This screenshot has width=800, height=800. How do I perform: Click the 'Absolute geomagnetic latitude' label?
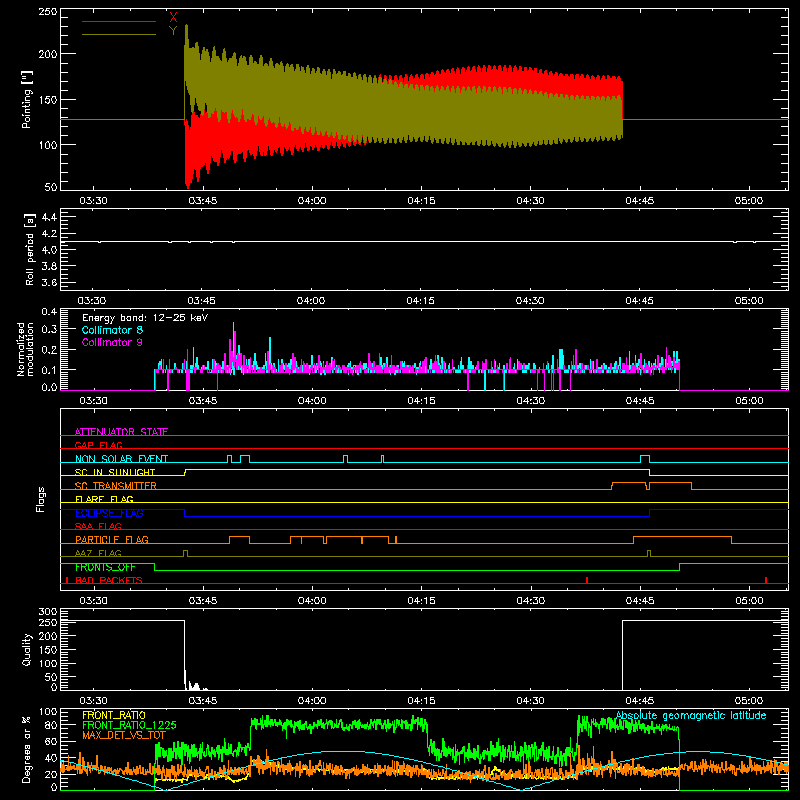click(x=691, y=715)
